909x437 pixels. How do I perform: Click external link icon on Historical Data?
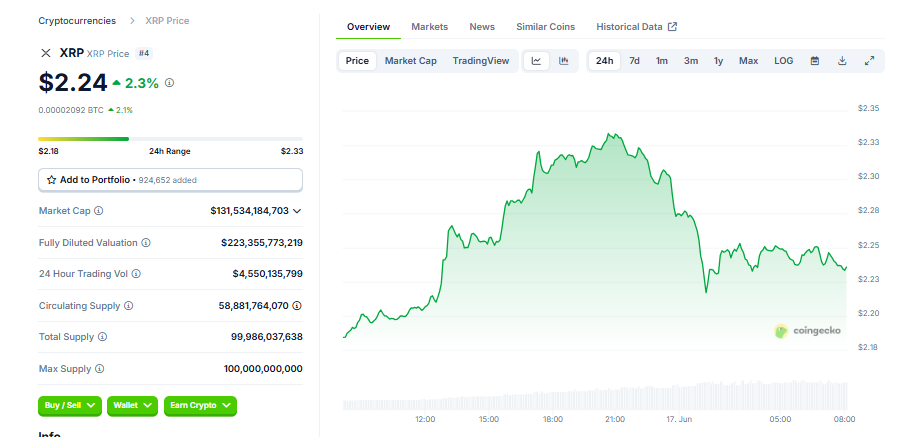(x=672, y=27)
